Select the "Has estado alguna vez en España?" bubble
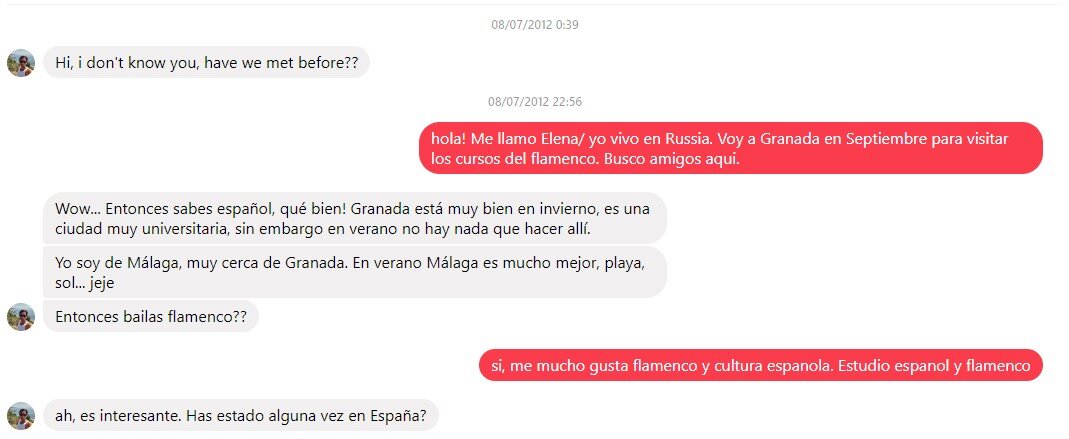The height and width of the screenshot is (439, 1069). coord(241,415)
